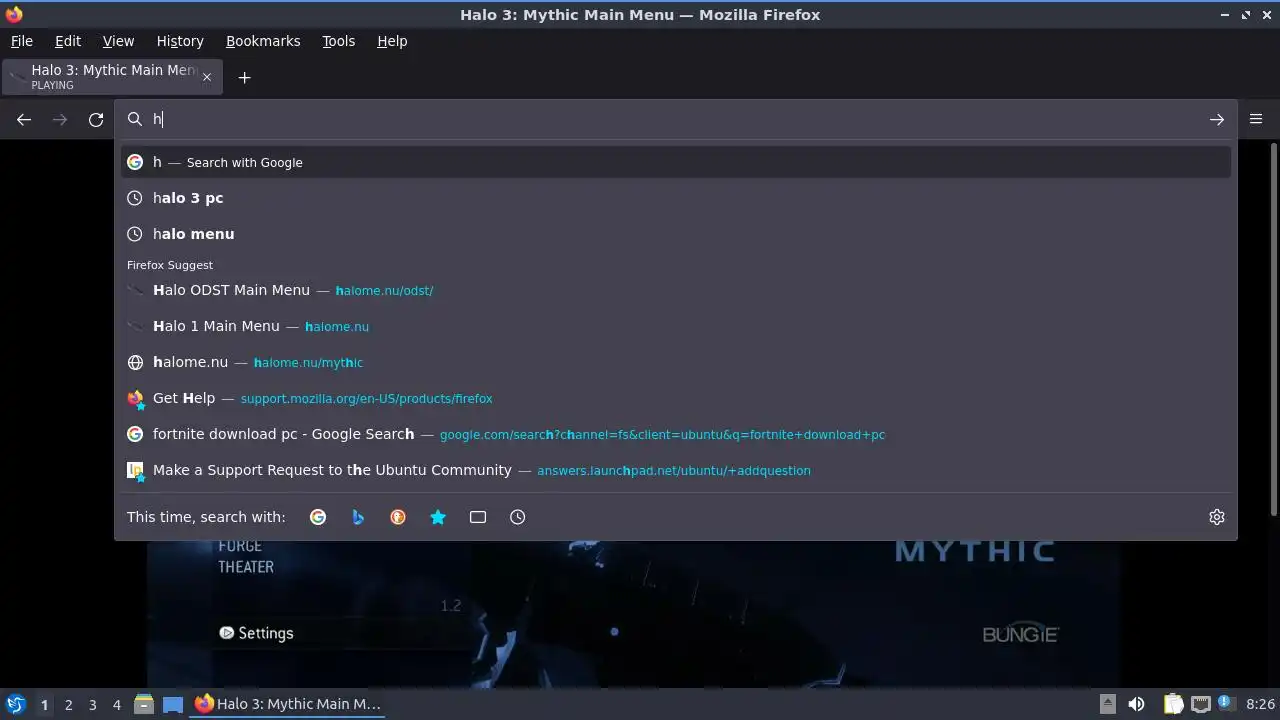Screen dimensions: 1280x720
Task: Open the Get Help Firefox support suggestion
Action: pyautogui.click(x=676, y=398)
